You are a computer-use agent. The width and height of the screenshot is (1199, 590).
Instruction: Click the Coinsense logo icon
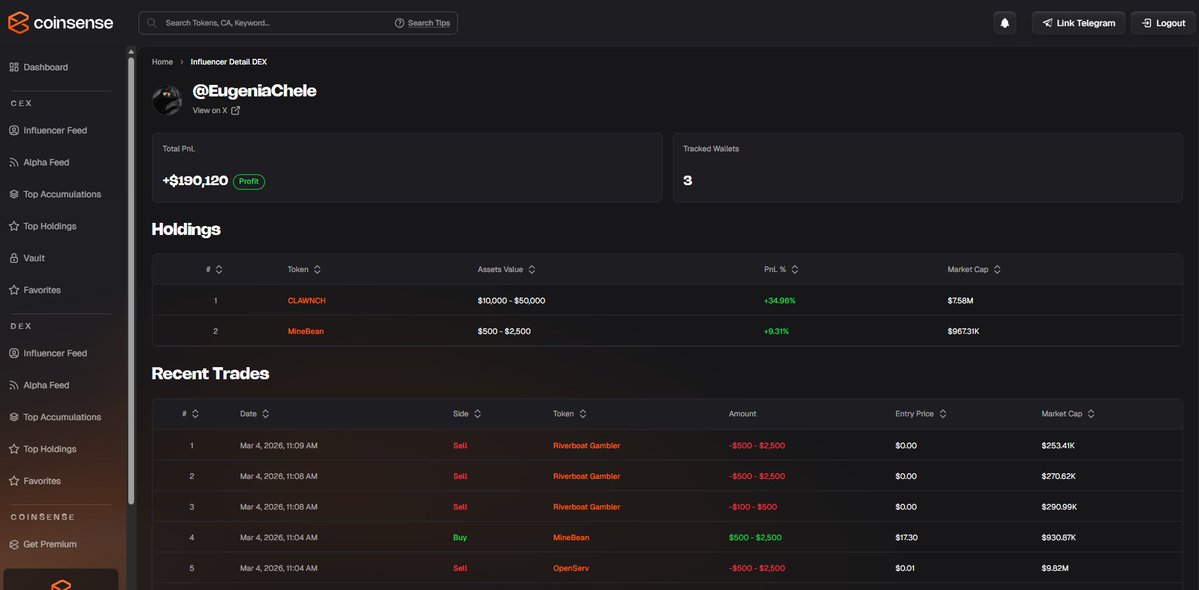point(18,23)
